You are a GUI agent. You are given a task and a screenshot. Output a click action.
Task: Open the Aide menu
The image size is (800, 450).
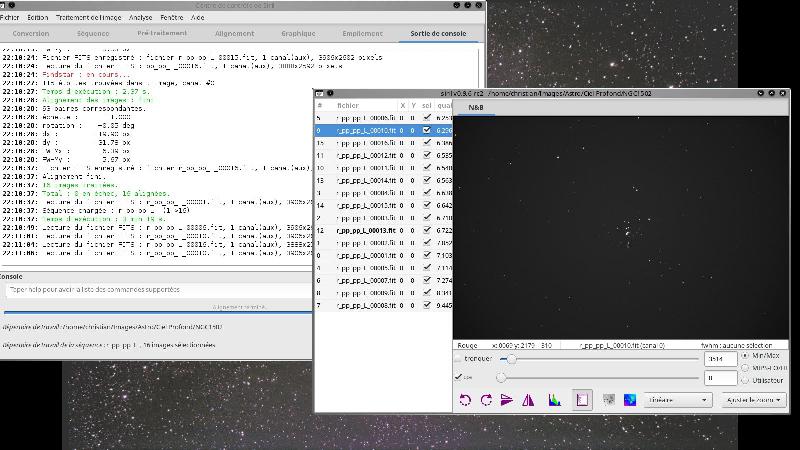click(x=197, y=17)
